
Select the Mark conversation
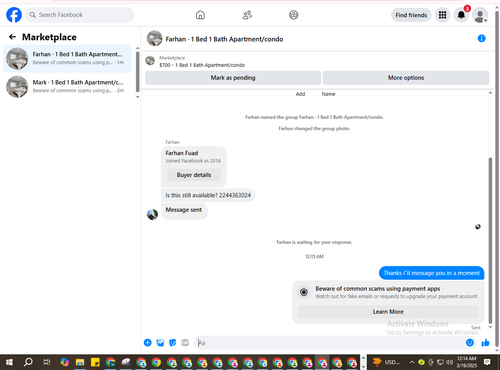[68, 86]
